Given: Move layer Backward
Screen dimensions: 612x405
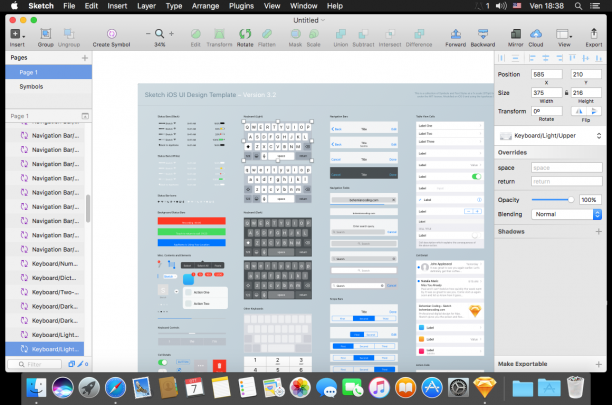Looking at the screenshot, I should click(x=483, y=34).
